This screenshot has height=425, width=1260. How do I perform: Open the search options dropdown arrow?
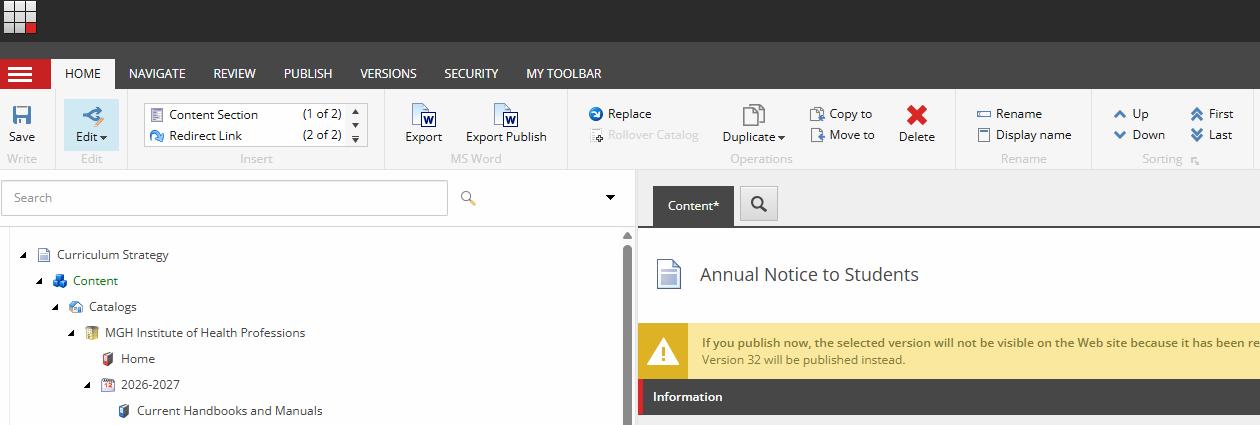(x=610, y=198)
